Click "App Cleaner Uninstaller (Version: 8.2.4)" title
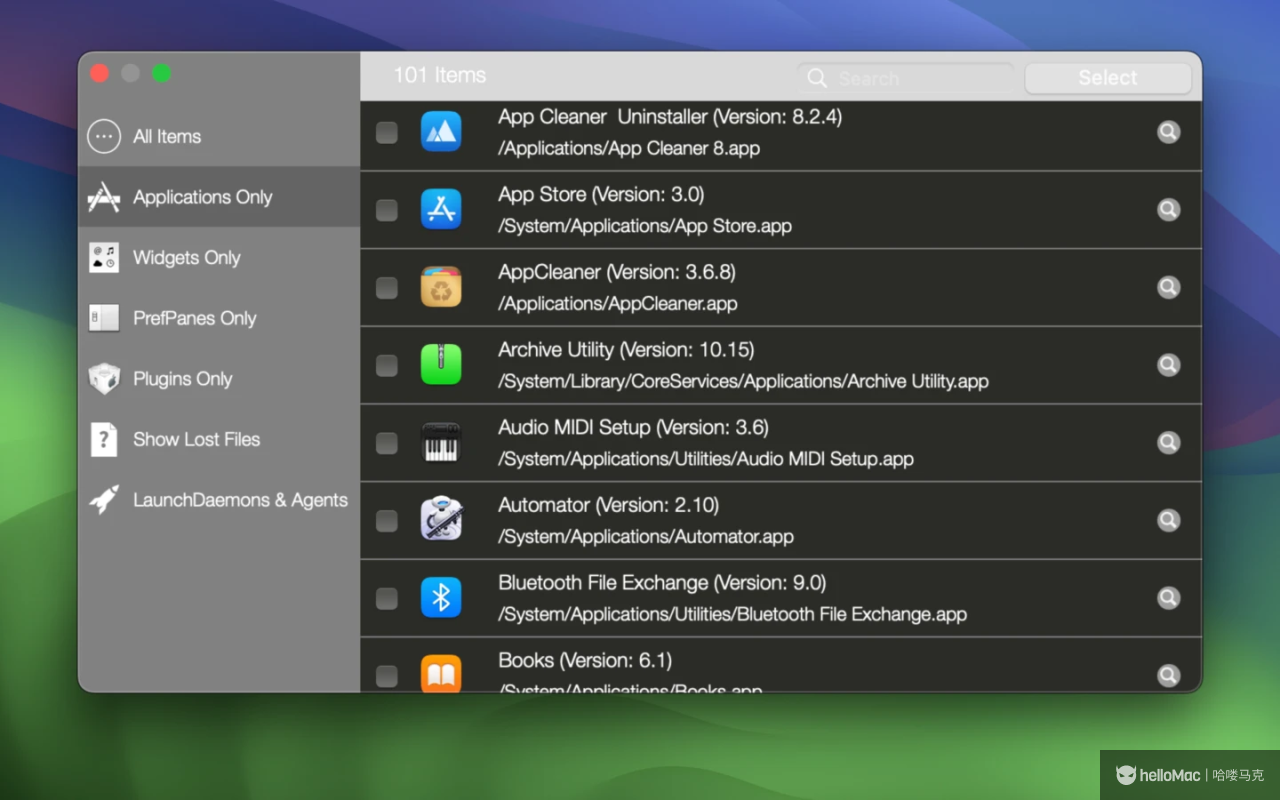 tap(670, 117)
